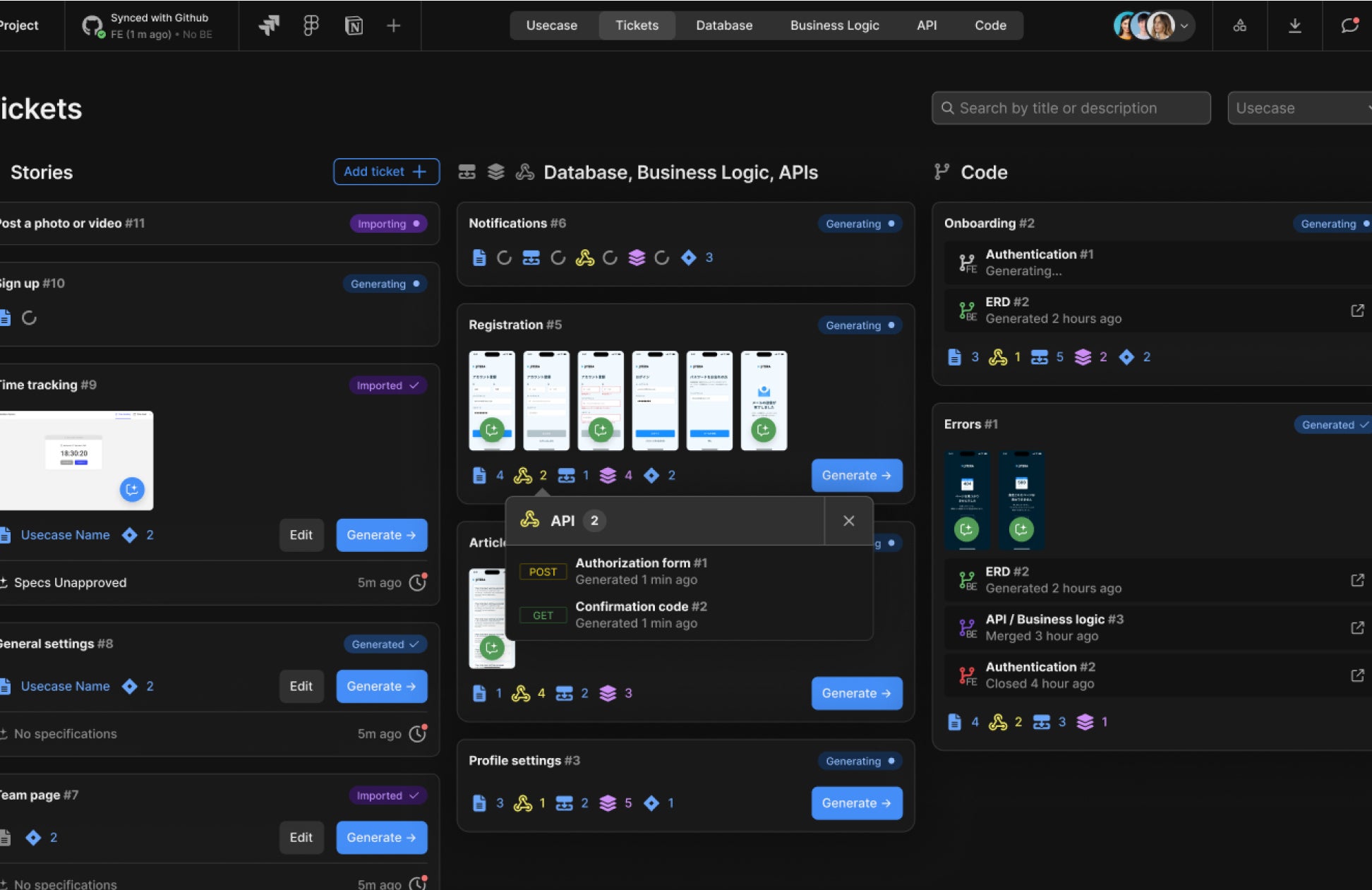Click the Notion integration icon
1372x890 pixels.
coord(354,26)
